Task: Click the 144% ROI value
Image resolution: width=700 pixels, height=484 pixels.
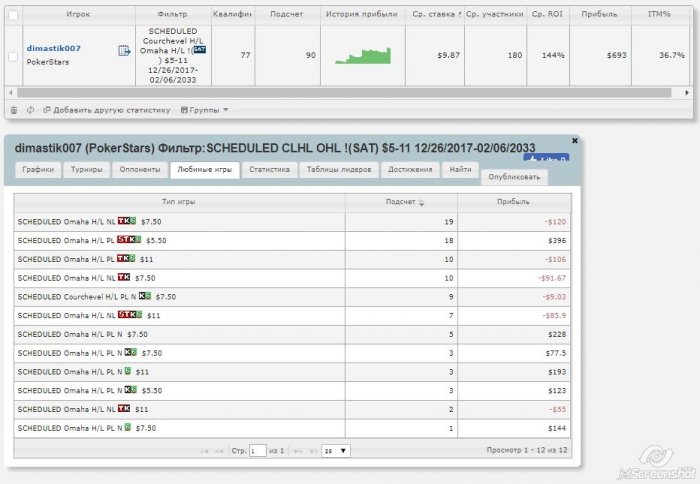Action: coord(553,55)
